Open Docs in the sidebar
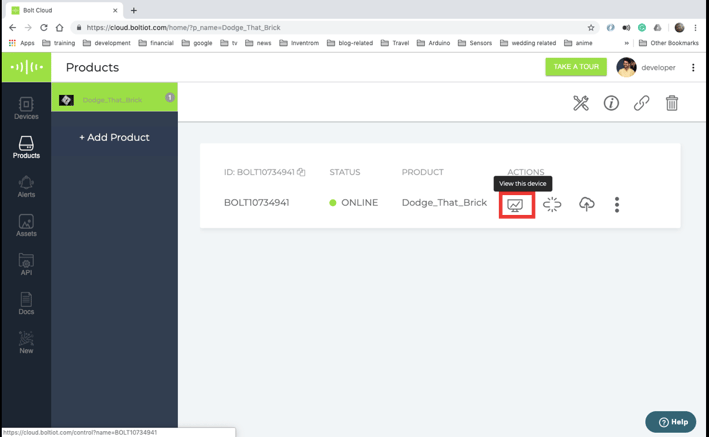The height and width of the screenshot is (437, 709). click(x=26, y=303)
